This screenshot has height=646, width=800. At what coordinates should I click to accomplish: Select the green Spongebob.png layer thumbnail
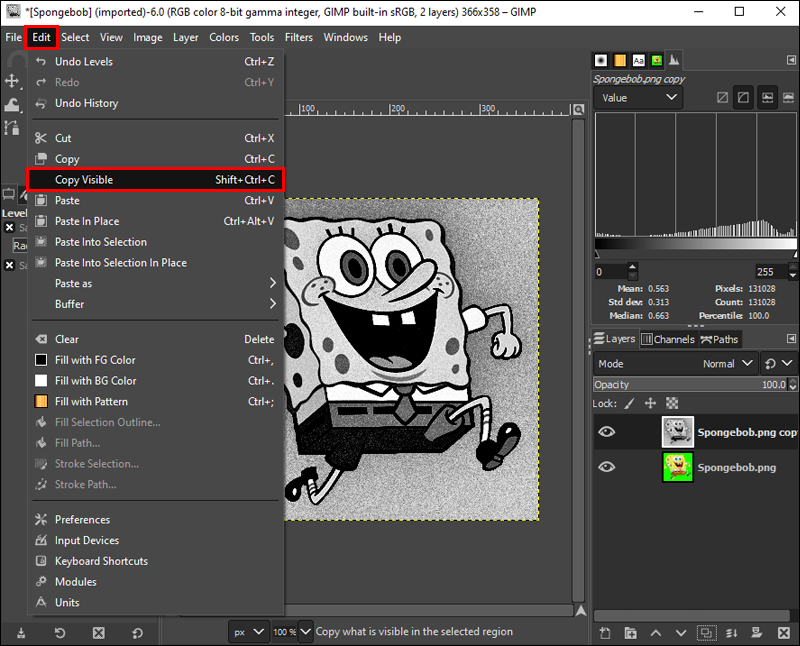[678, 467]
